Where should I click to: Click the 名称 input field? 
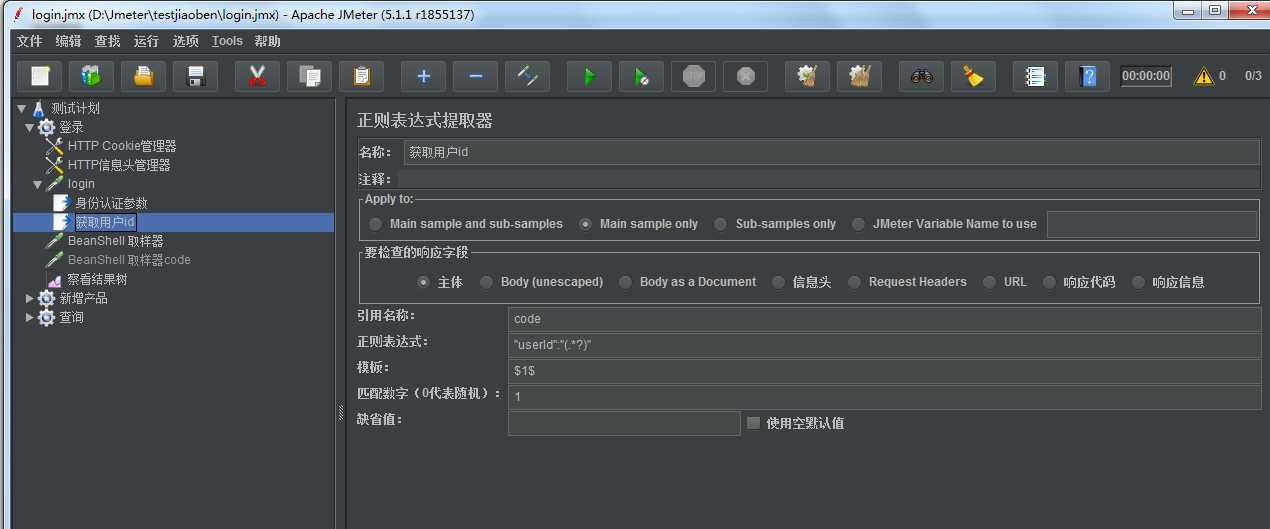coord(831,152)
